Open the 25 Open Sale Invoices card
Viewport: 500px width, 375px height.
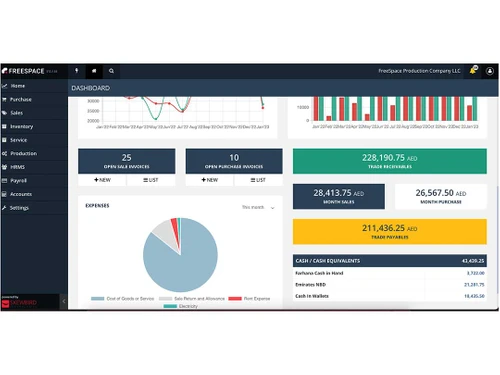(127, 161)
